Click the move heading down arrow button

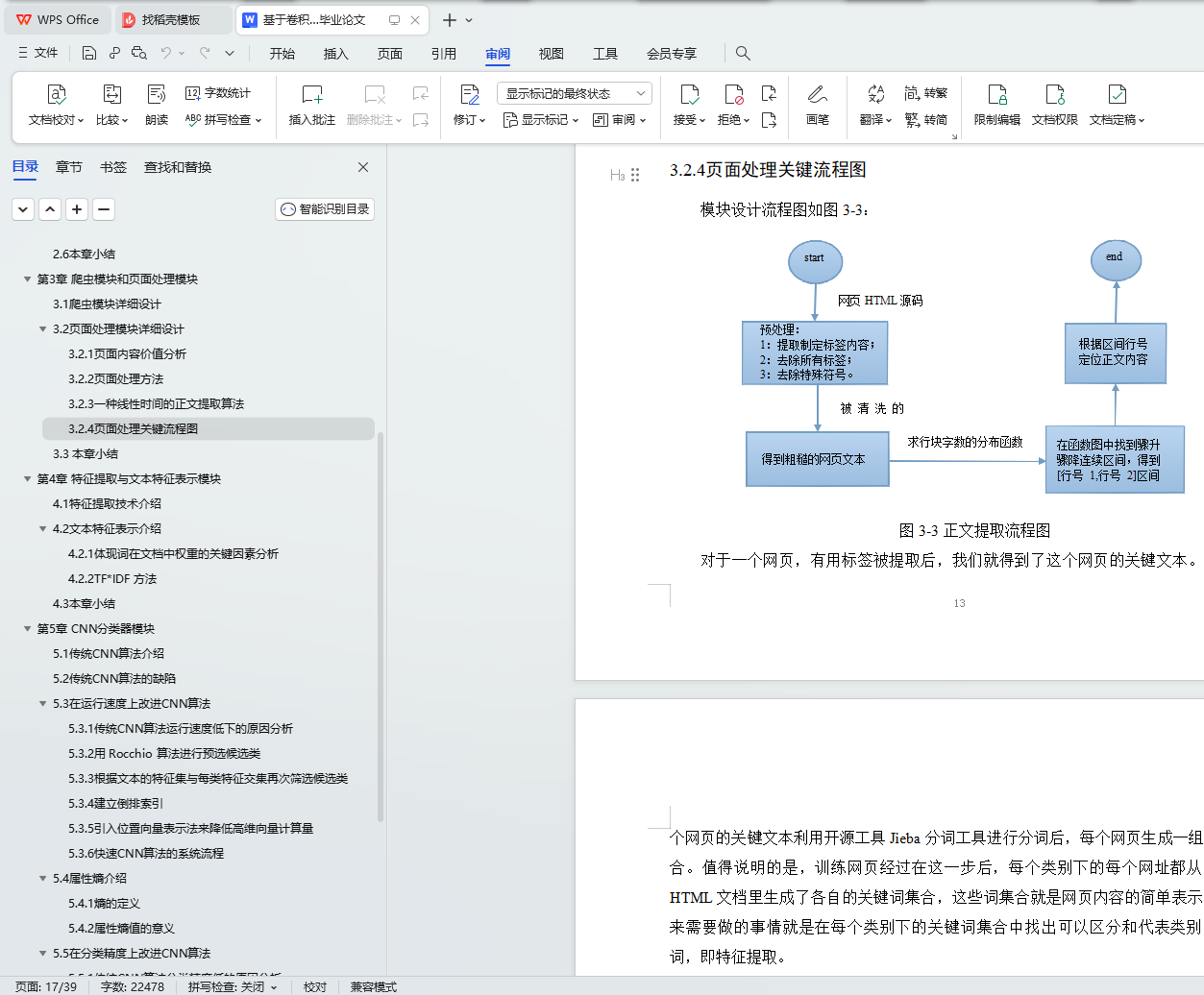(23, 208)
